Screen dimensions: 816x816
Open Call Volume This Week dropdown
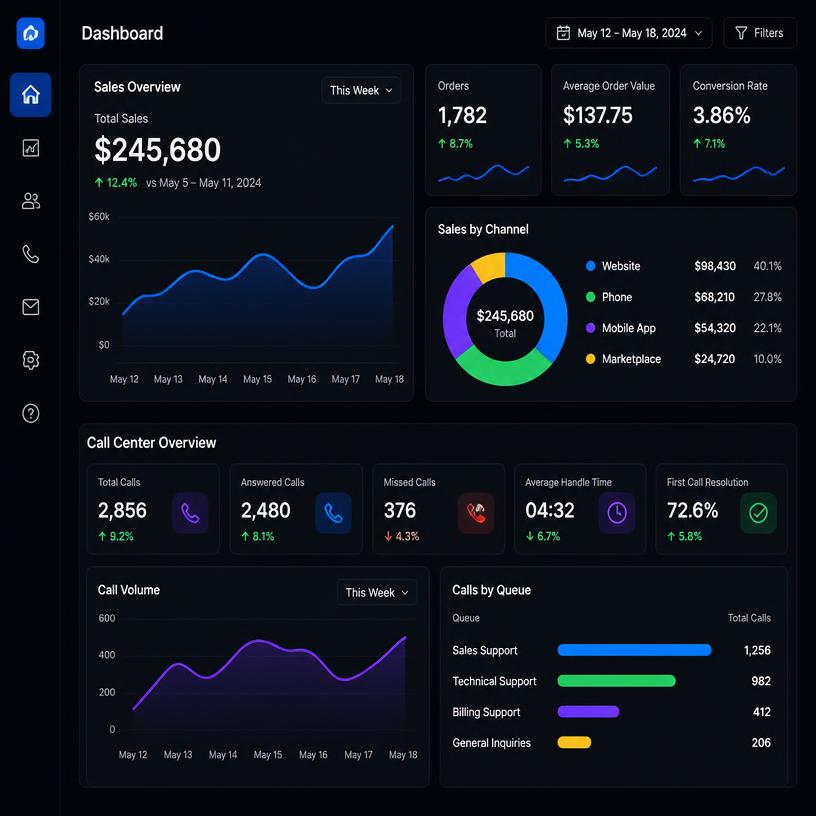pos(377,592)
